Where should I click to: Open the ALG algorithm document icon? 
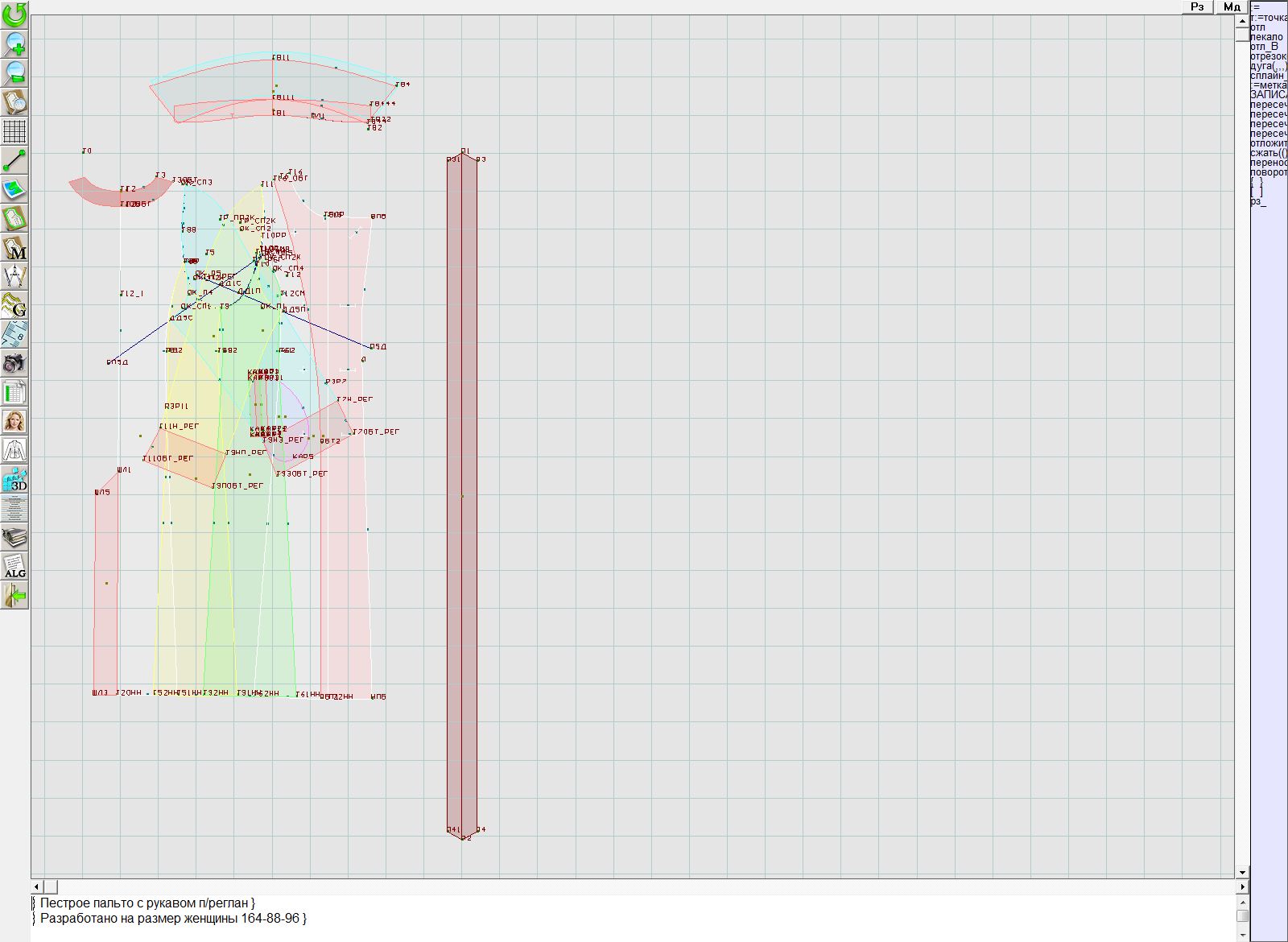[x=14, y=566]
